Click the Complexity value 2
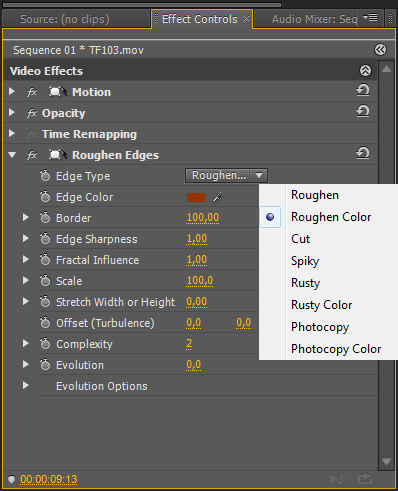398x491 pixels. pos(189,344)
